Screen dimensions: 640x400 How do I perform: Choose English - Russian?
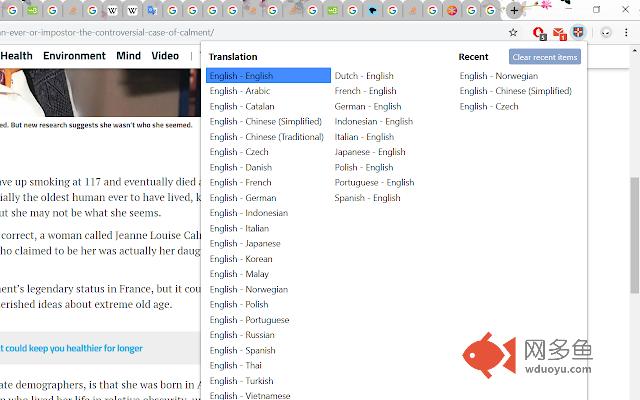point(242,335)
